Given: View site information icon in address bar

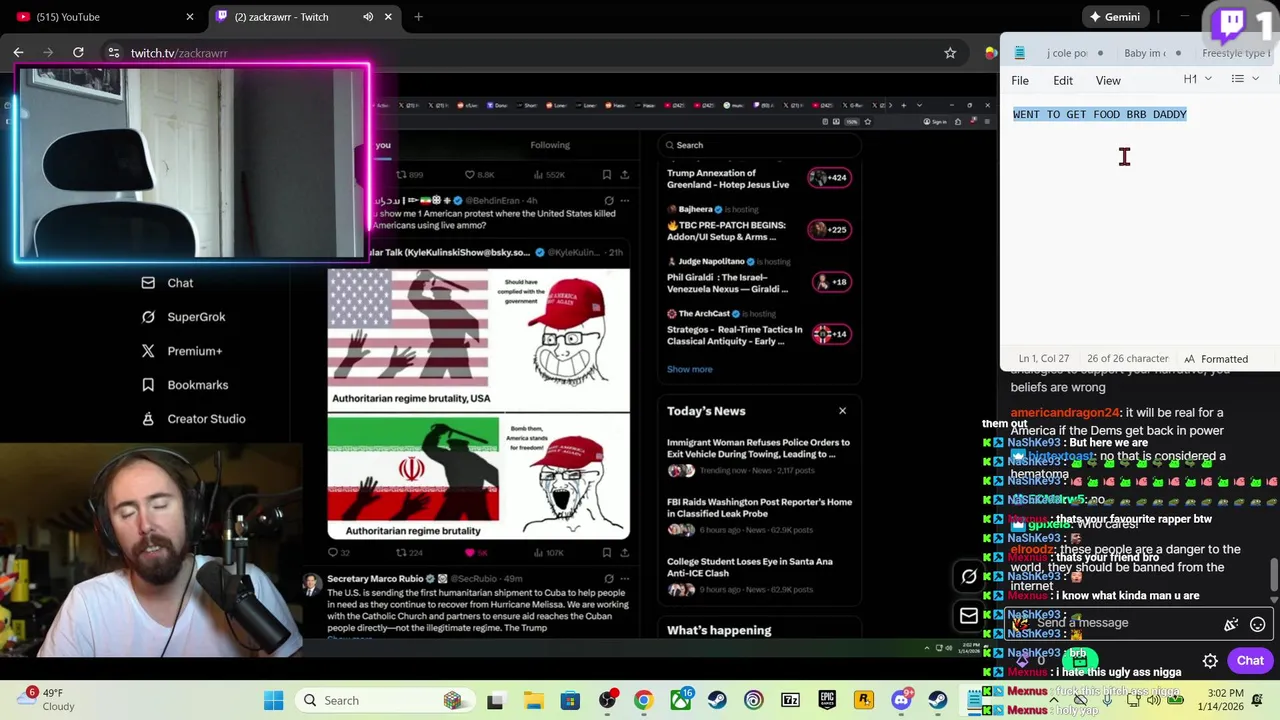Looking at the screenshot, I should (113, 53).
